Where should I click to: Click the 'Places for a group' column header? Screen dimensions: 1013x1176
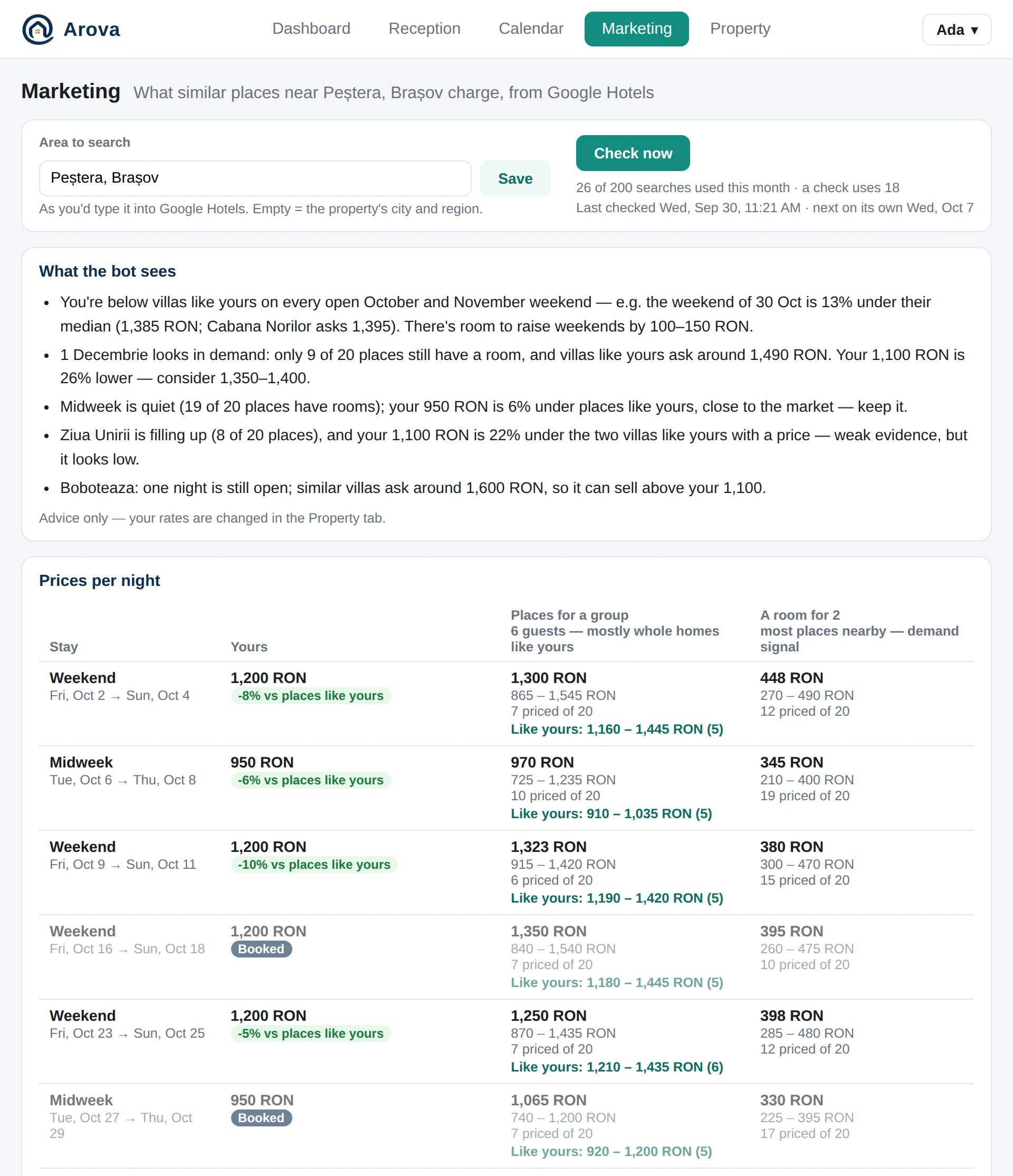click(x=569, y=615)
